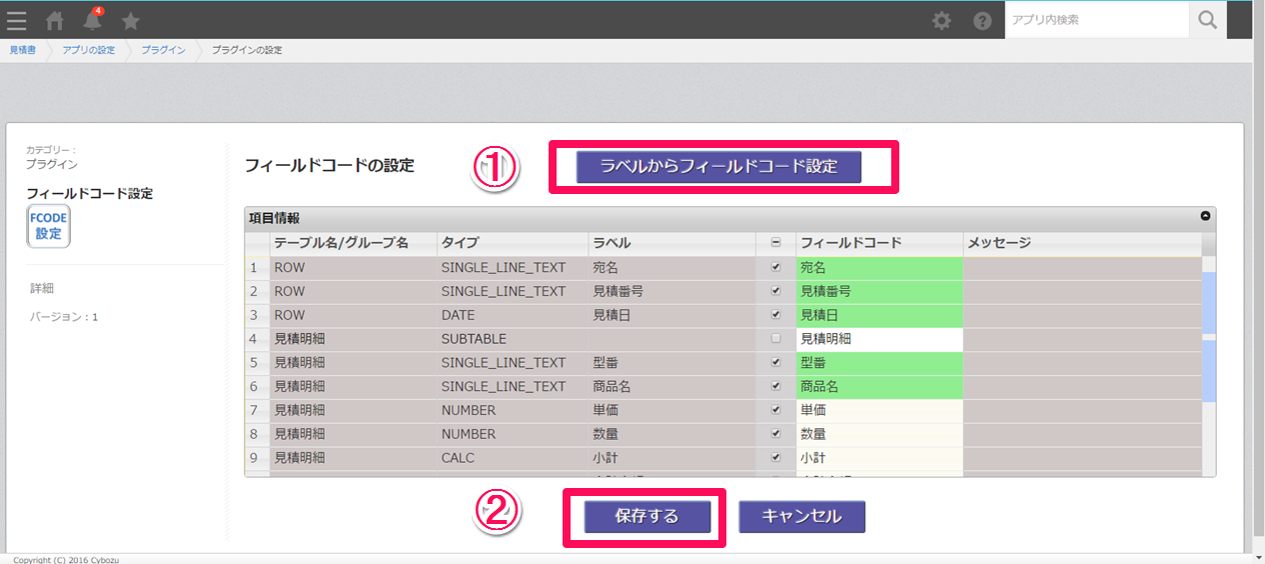Click the 見積明細 table name in row 5
Viewport: 1265px width, 564px height.
(353, 363)
